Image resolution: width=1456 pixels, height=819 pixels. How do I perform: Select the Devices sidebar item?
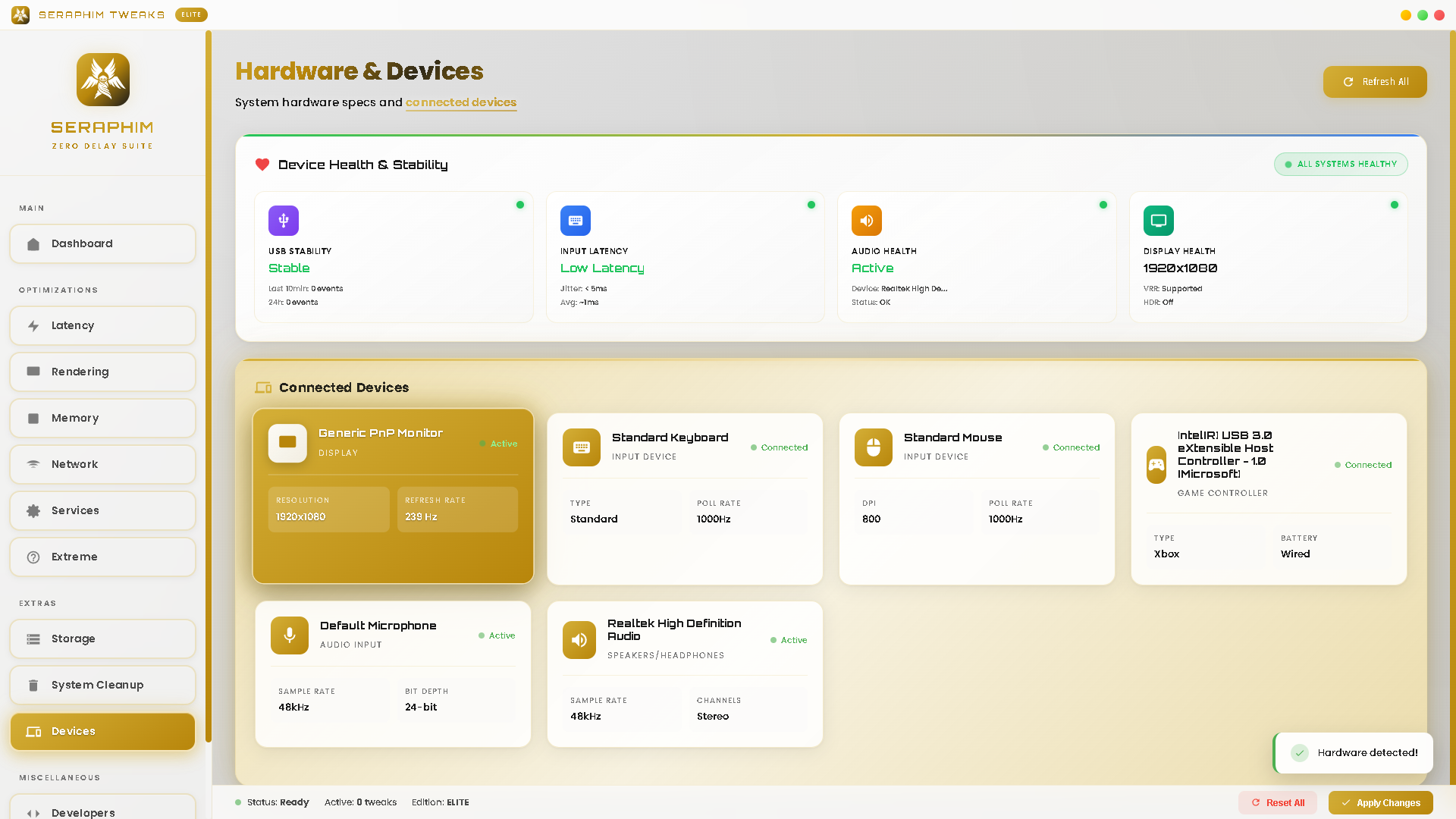[x=103, y=732]
